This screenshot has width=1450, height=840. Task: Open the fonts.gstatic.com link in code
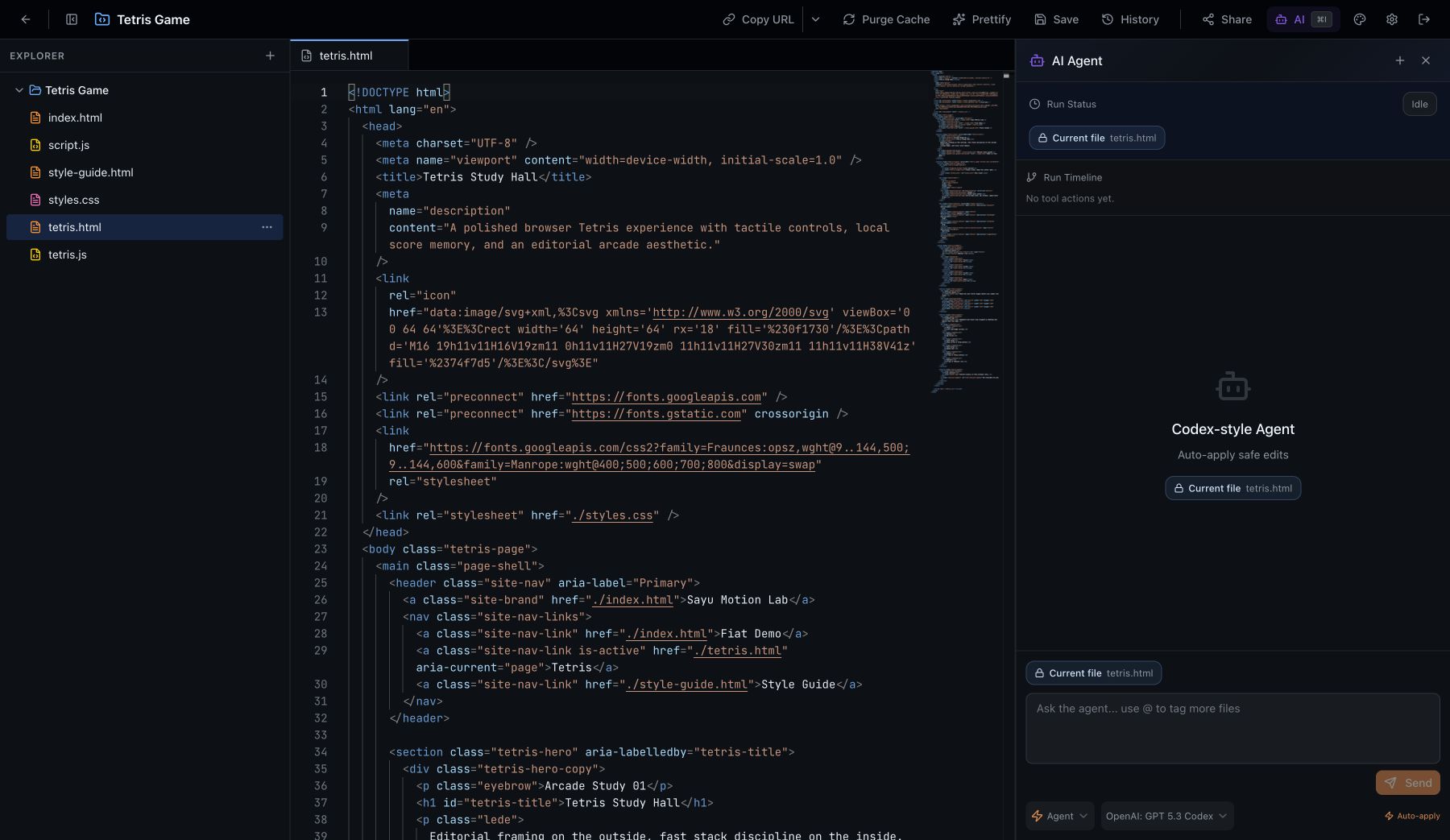[x=656, y=414]
